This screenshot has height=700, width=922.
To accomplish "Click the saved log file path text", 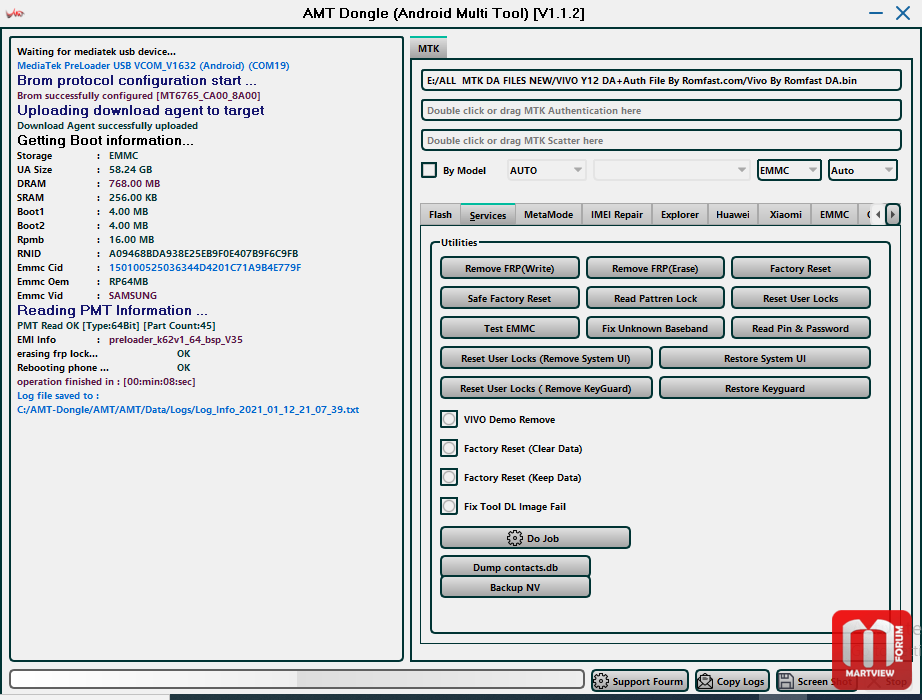I will pyautogui.click(x=188, y=409).
